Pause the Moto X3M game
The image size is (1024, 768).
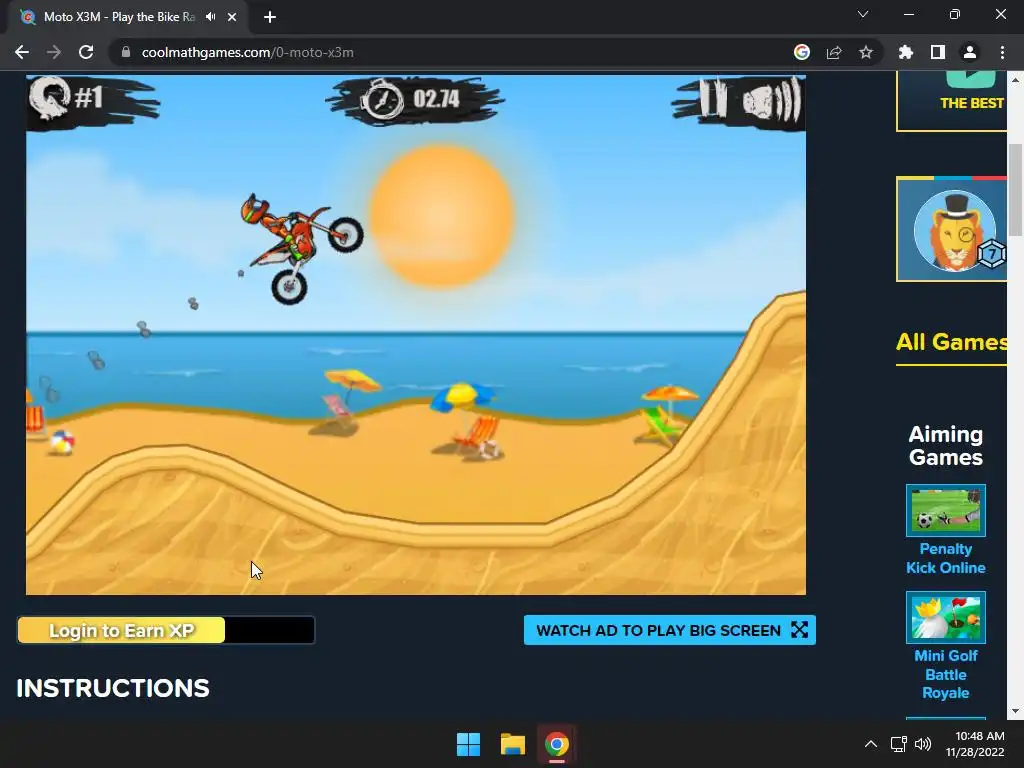coord(712,99)
